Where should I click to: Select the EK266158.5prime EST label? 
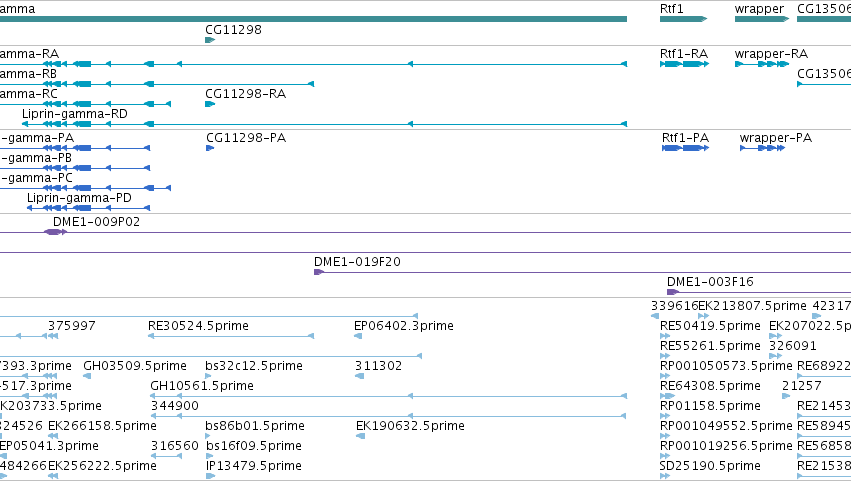(102, 426)
